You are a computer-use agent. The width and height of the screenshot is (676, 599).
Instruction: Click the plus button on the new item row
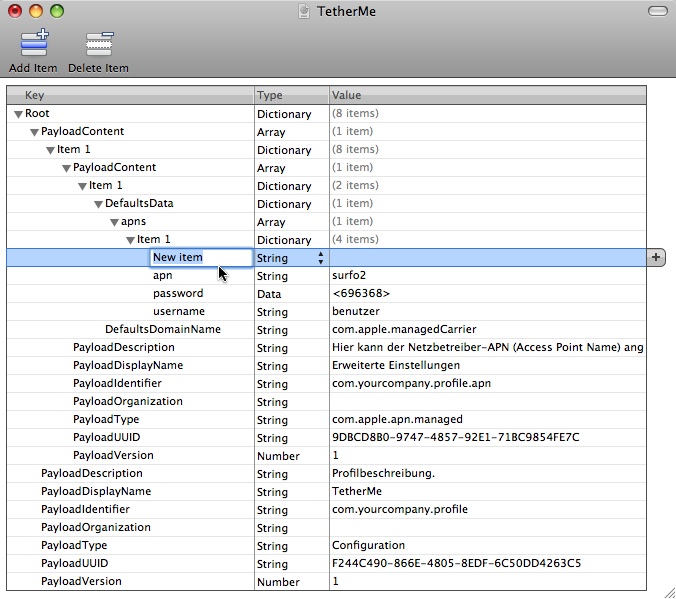(x=657, y=257)
